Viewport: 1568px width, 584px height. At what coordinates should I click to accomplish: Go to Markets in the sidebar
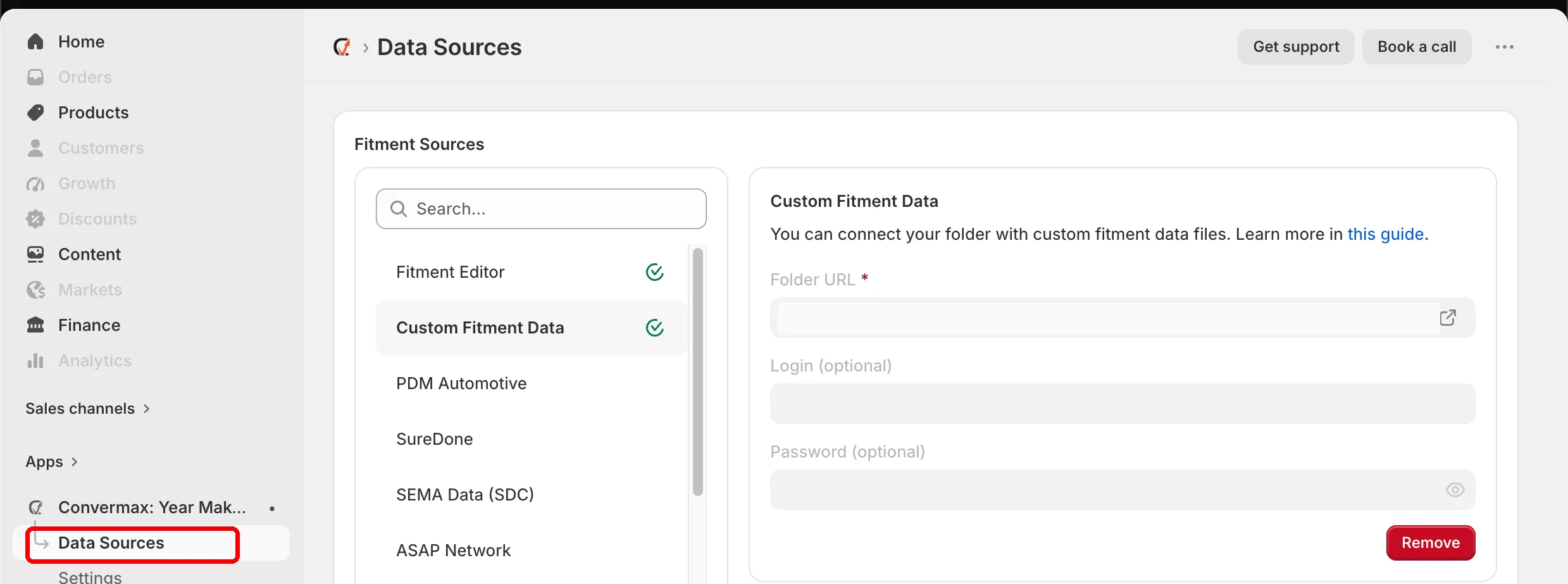(x=90, y=290)
